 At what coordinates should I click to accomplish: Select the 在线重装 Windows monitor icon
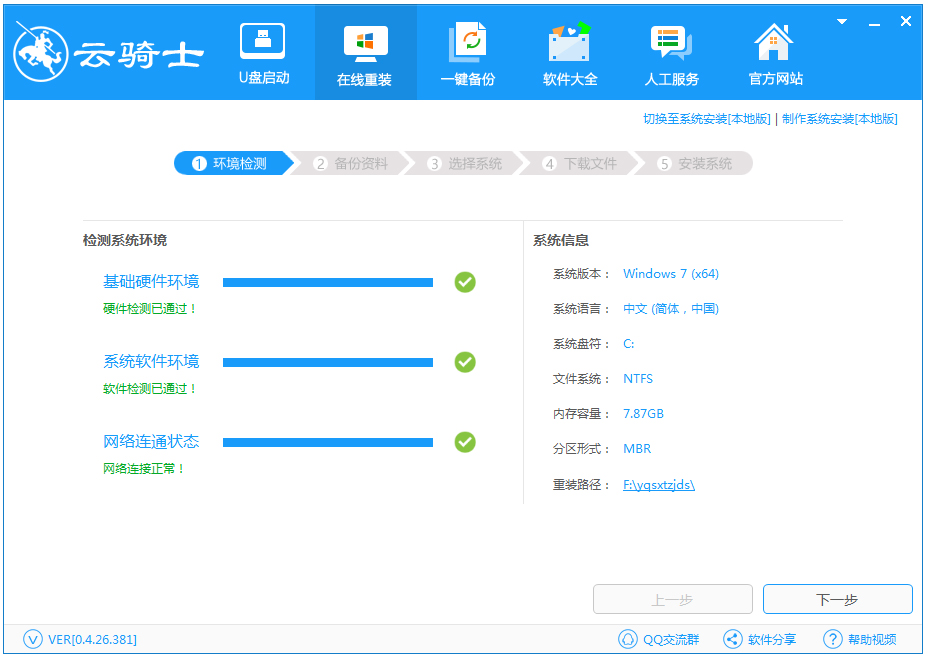[x=365, y=43]
